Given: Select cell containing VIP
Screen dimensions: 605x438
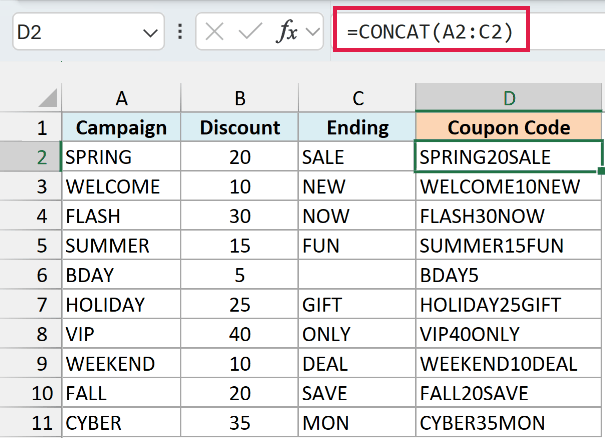Looking at the screenshot, I should (x=121, y=334).
